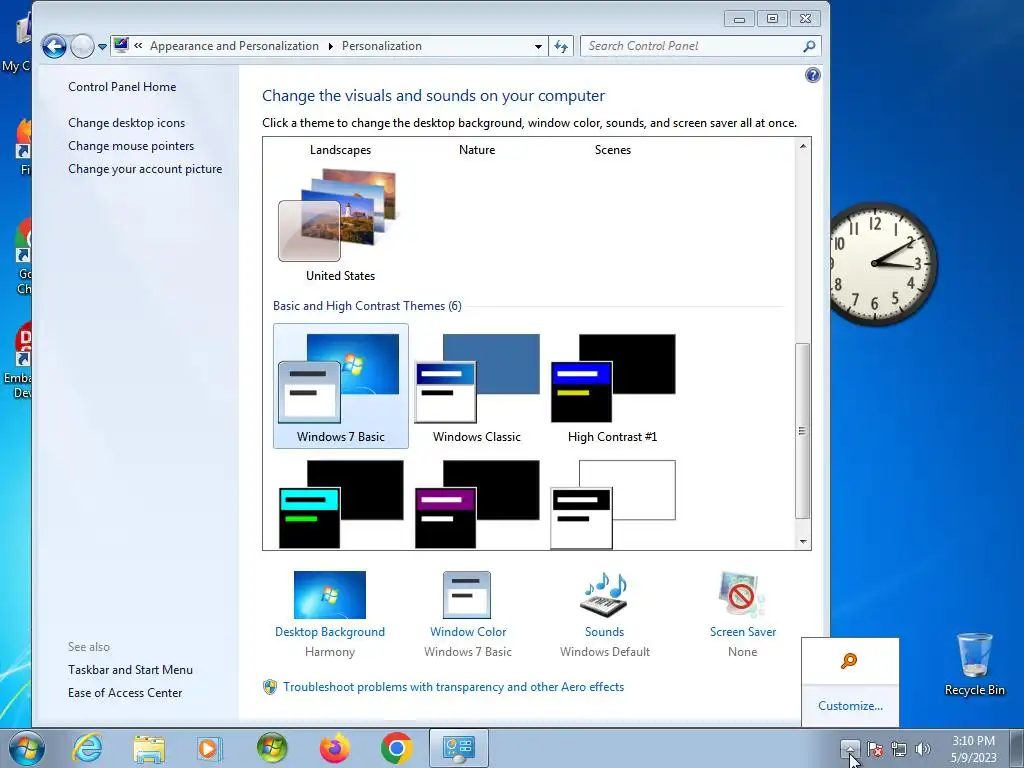
Task: Open the Screen Saver settings icon
Action: pos(742,595)
